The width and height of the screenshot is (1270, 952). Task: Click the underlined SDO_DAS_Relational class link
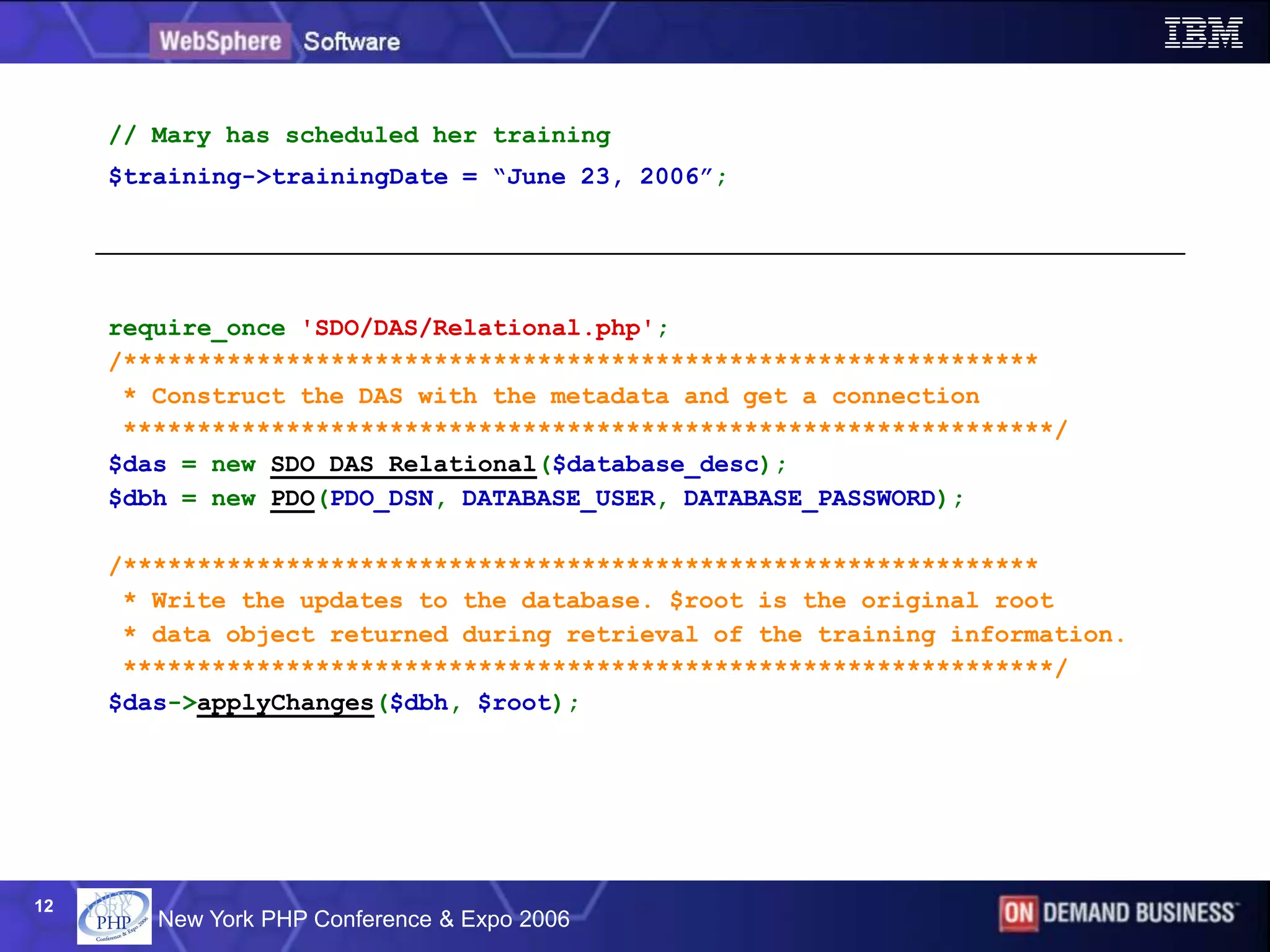(403, 465)
